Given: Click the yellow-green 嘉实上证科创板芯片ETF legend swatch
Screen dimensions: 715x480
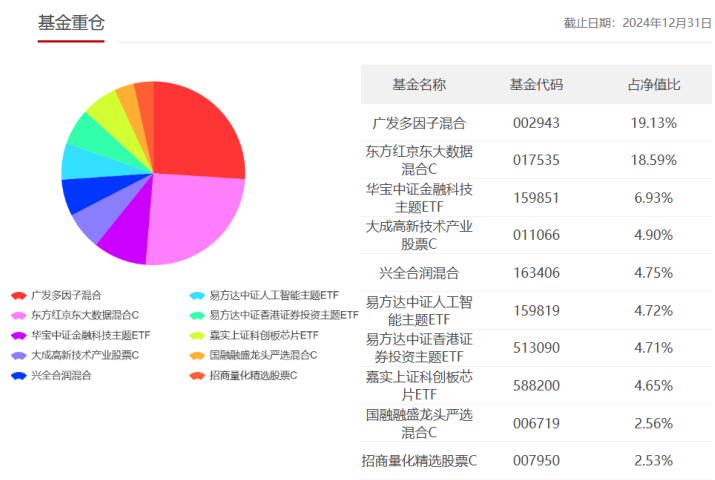Looking at the screenshot, I should click(197, 336).
